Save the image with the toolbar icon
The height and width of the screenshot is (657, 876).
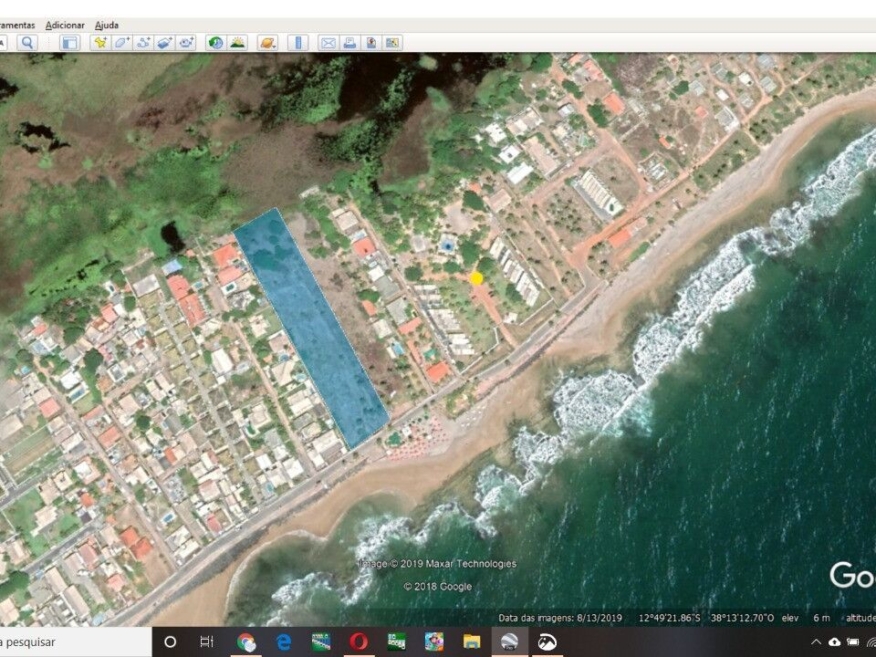pos(371,42)
